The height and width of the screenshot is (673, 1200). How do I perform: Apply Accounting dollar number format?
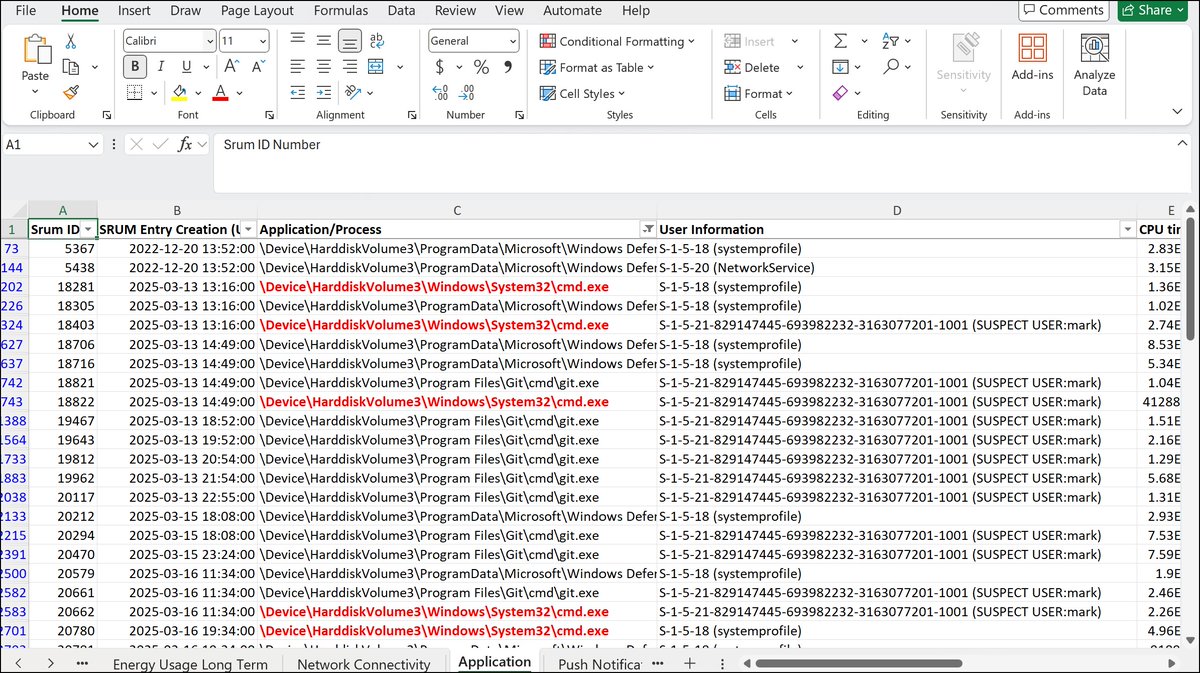(440, 67)
